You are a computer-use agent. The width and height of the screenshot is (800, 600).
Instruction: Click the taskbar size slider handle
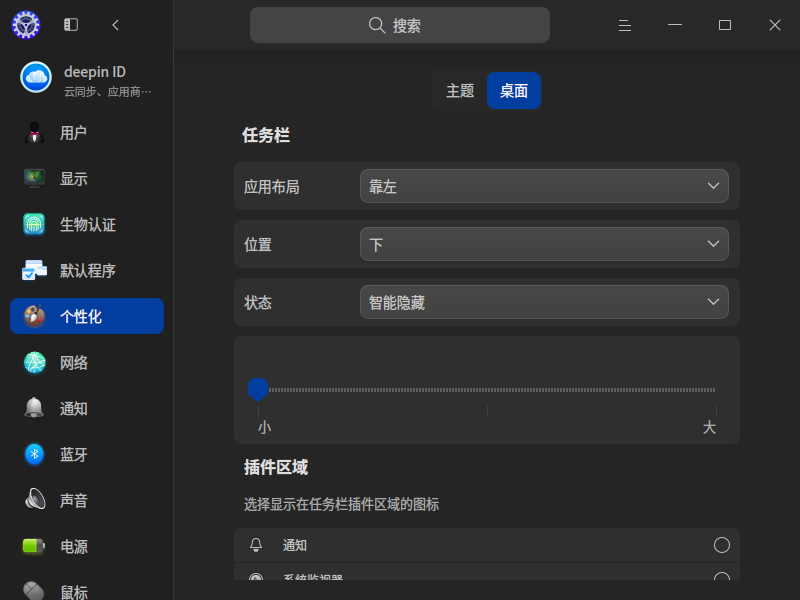point(258,389)
